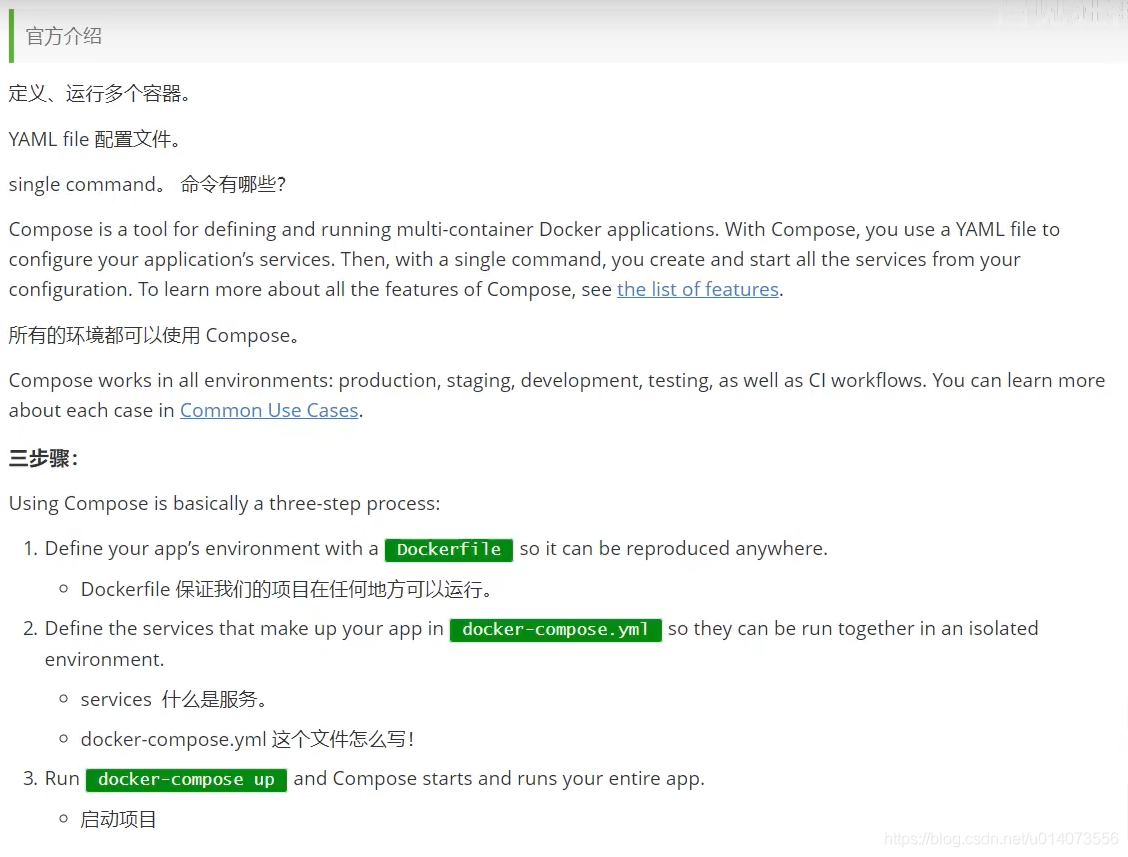Click the text '定义、运行多个容器。'
The width and height of the screenshot is (1128, 857).
coord(99,94)
